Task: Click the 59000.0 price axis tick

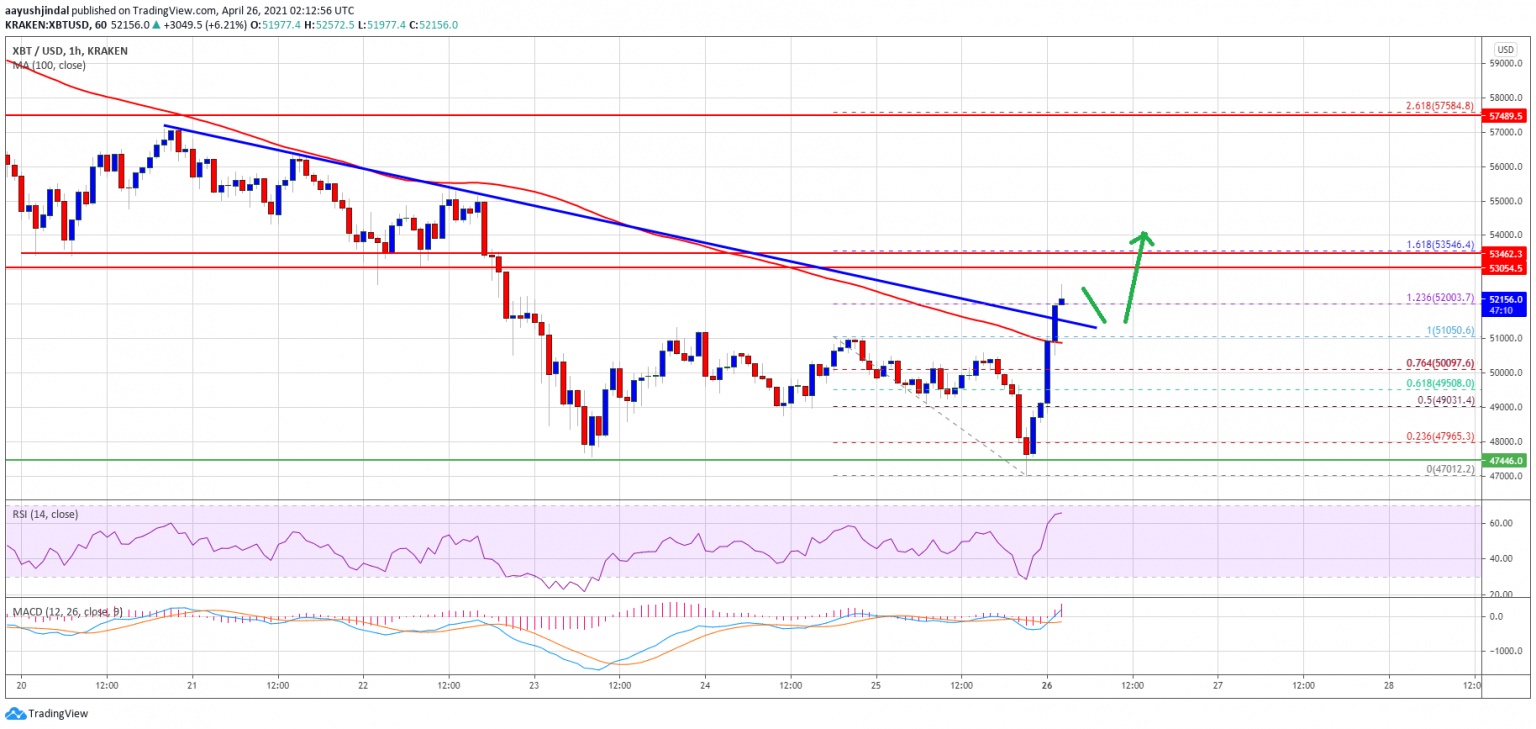Action: pos(1508,63)
